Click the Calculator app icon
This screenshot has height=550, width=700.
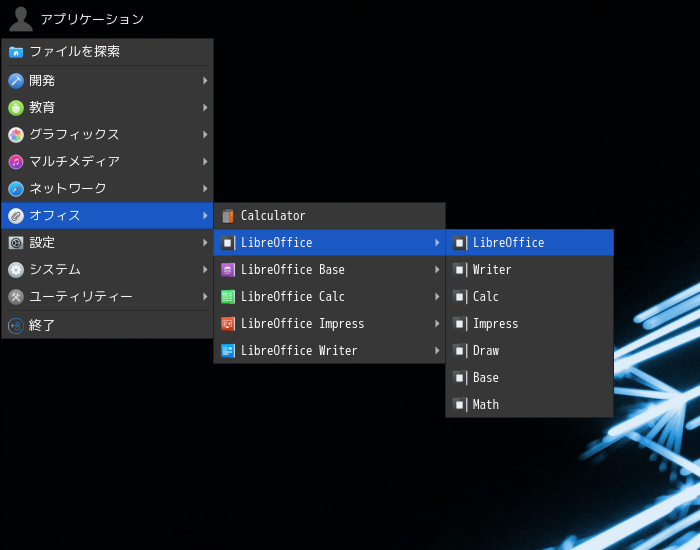tap(228, 216)
